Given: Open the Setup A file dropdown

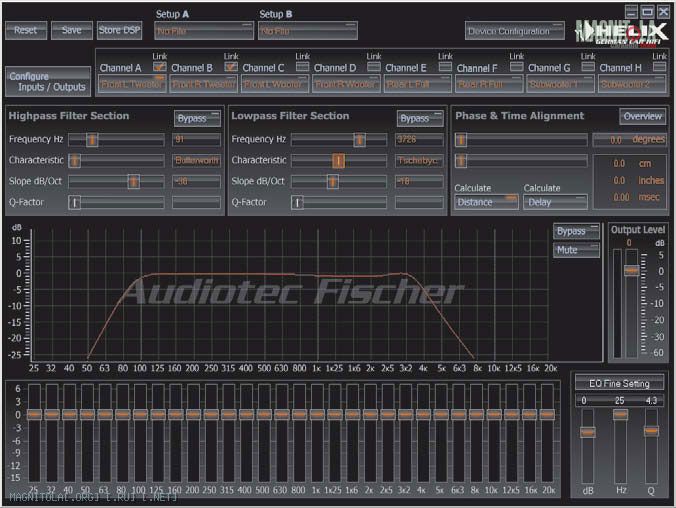Looking at the screenshot, I should (x=204, y=31).
